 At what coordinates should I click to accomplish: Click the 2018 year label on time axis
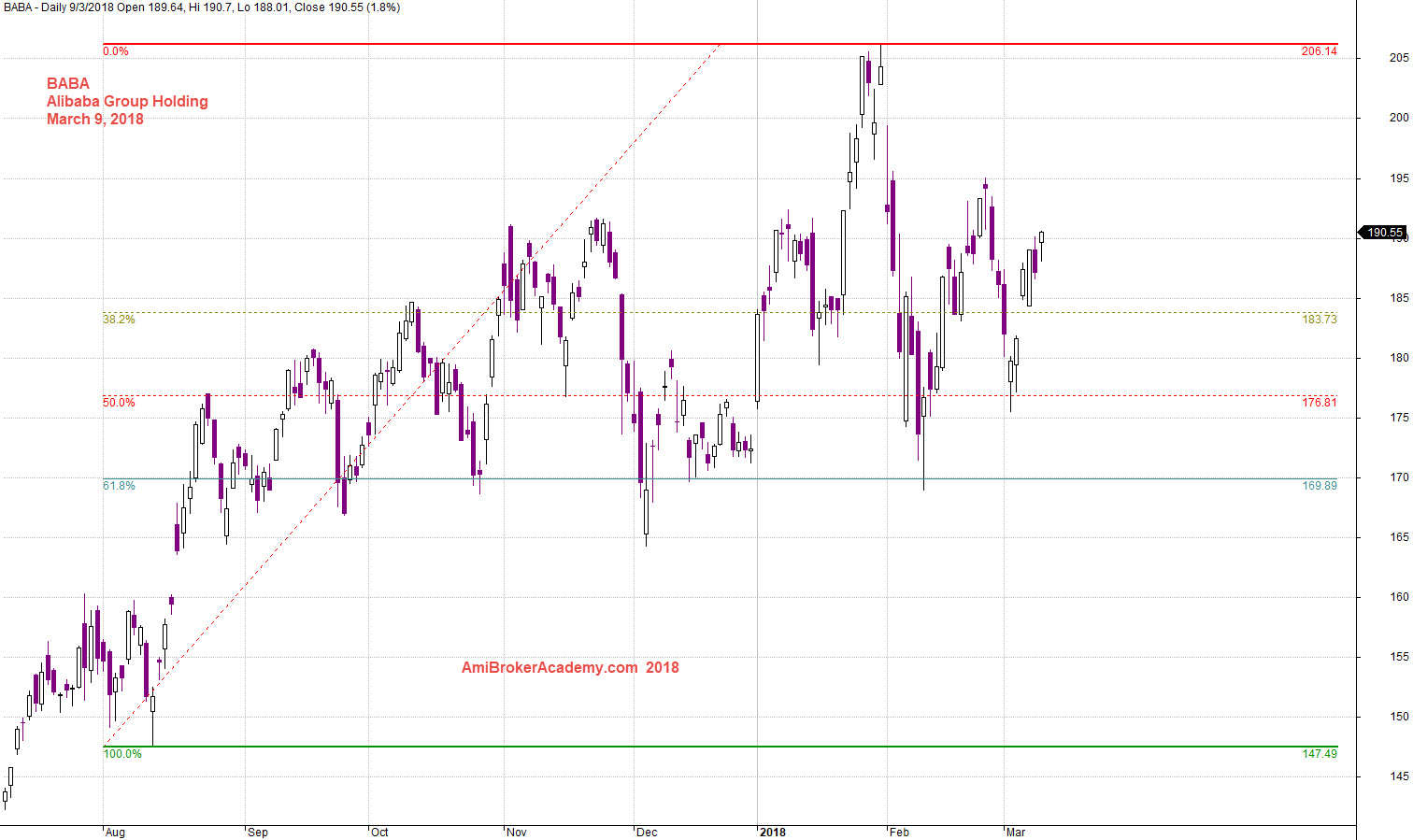[x=773, y=833]
